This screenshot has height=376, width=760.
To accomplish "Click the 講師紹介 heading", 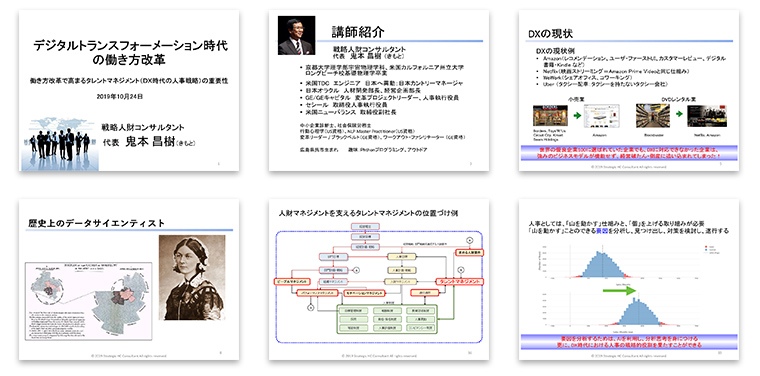I will click(x=358, y=32).
